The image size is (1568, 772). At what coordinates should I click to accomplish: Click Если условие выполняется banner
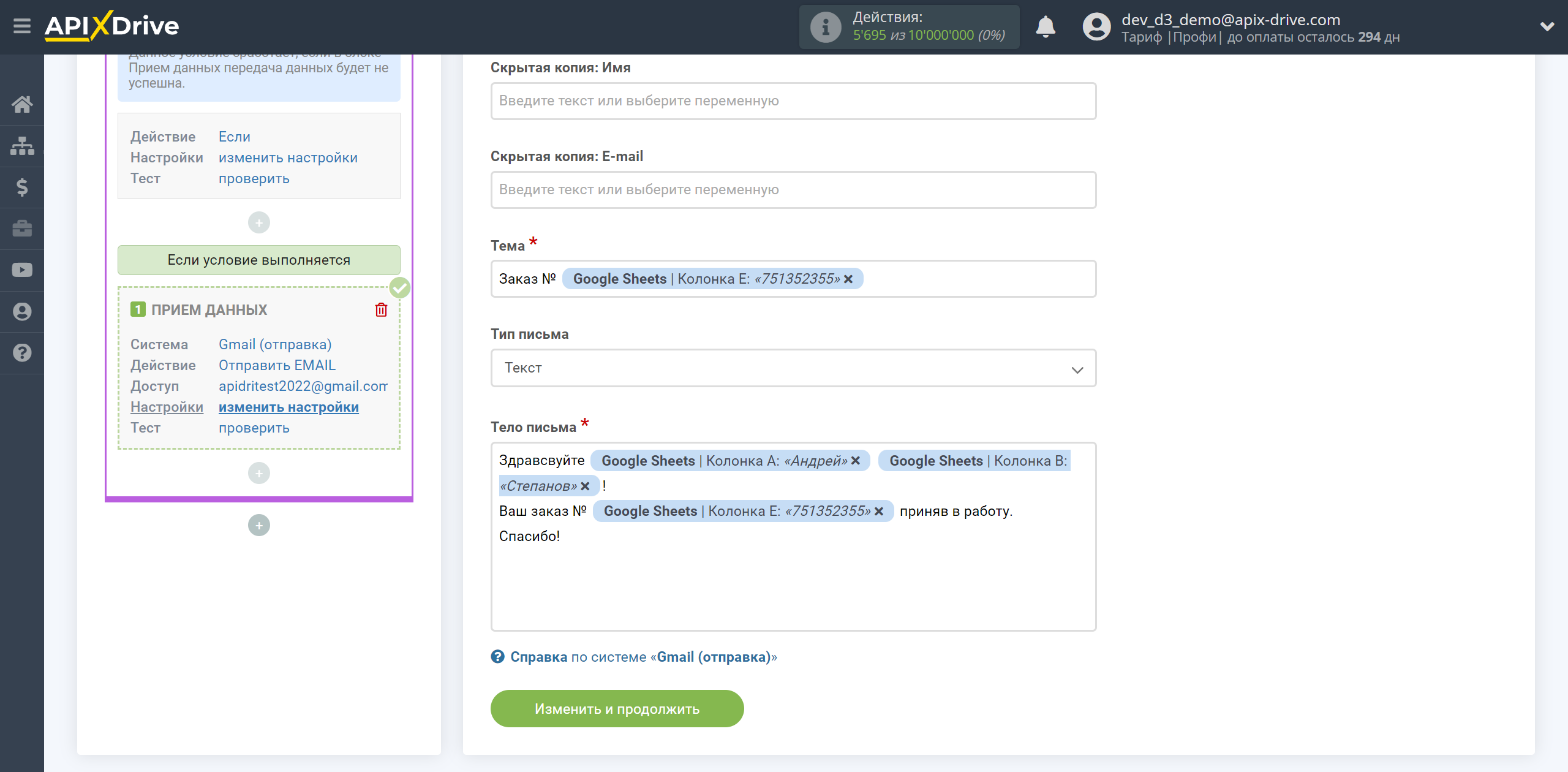pos(259,260)
